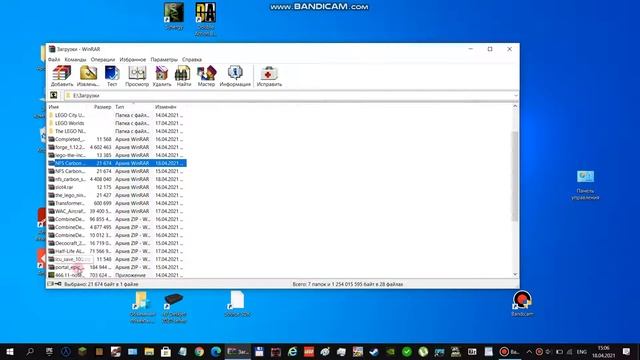Open the Файл menu
Viewport: 640px width, 360px height.
(x=54, y=60)
